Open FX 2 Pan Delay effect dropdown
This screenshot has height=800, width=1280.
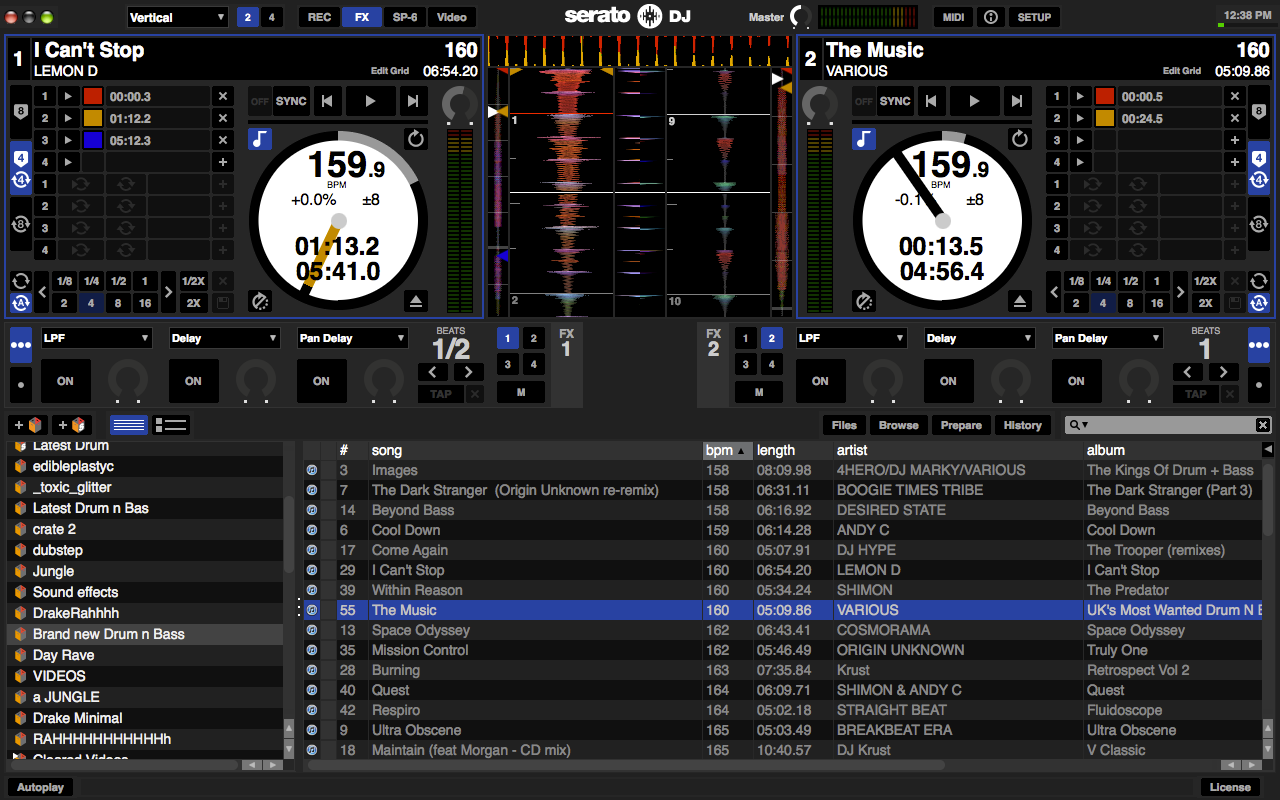[1108, 338]
